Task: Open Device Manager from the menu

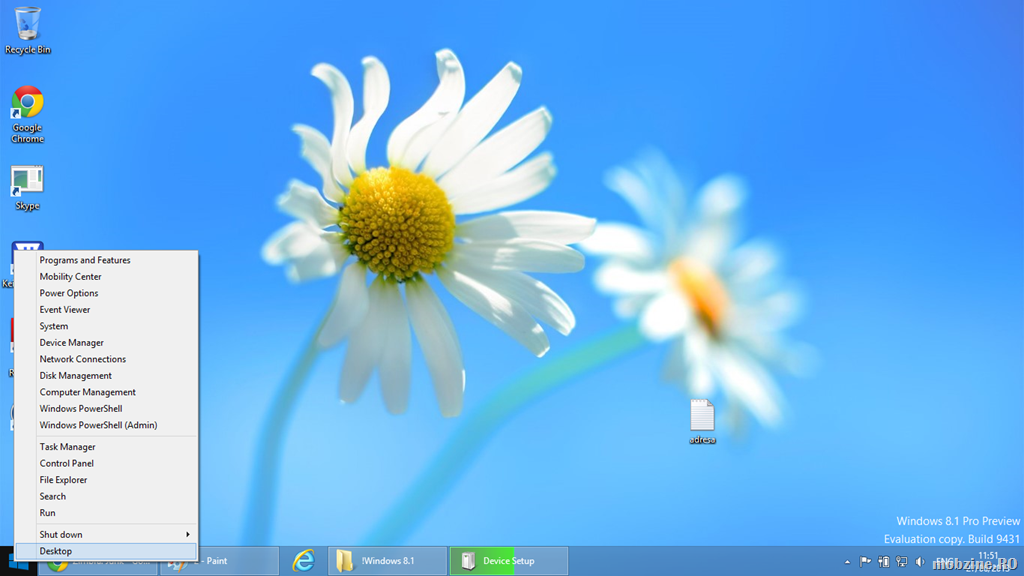Action: (106, 342)
